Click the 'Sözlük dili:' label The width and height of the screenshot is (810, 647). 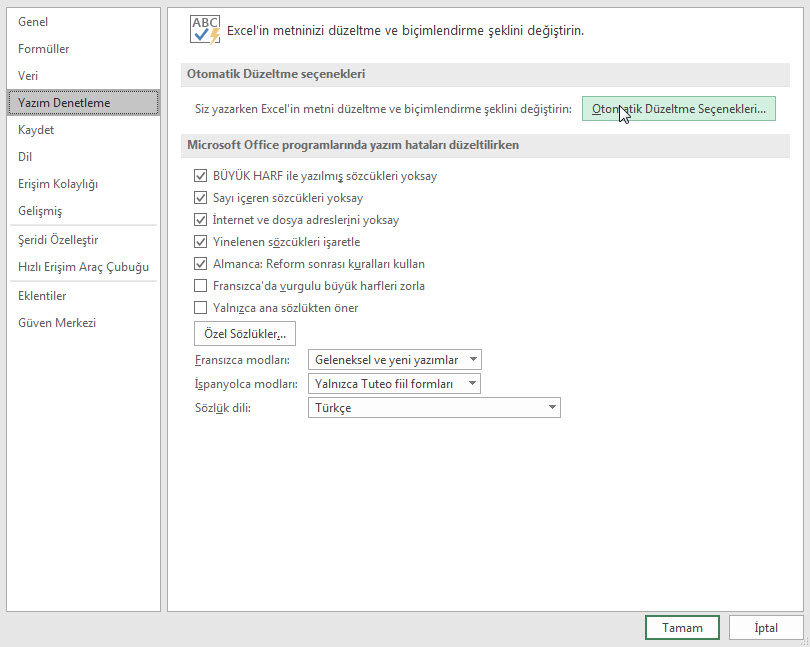click(x=223, y=408)
